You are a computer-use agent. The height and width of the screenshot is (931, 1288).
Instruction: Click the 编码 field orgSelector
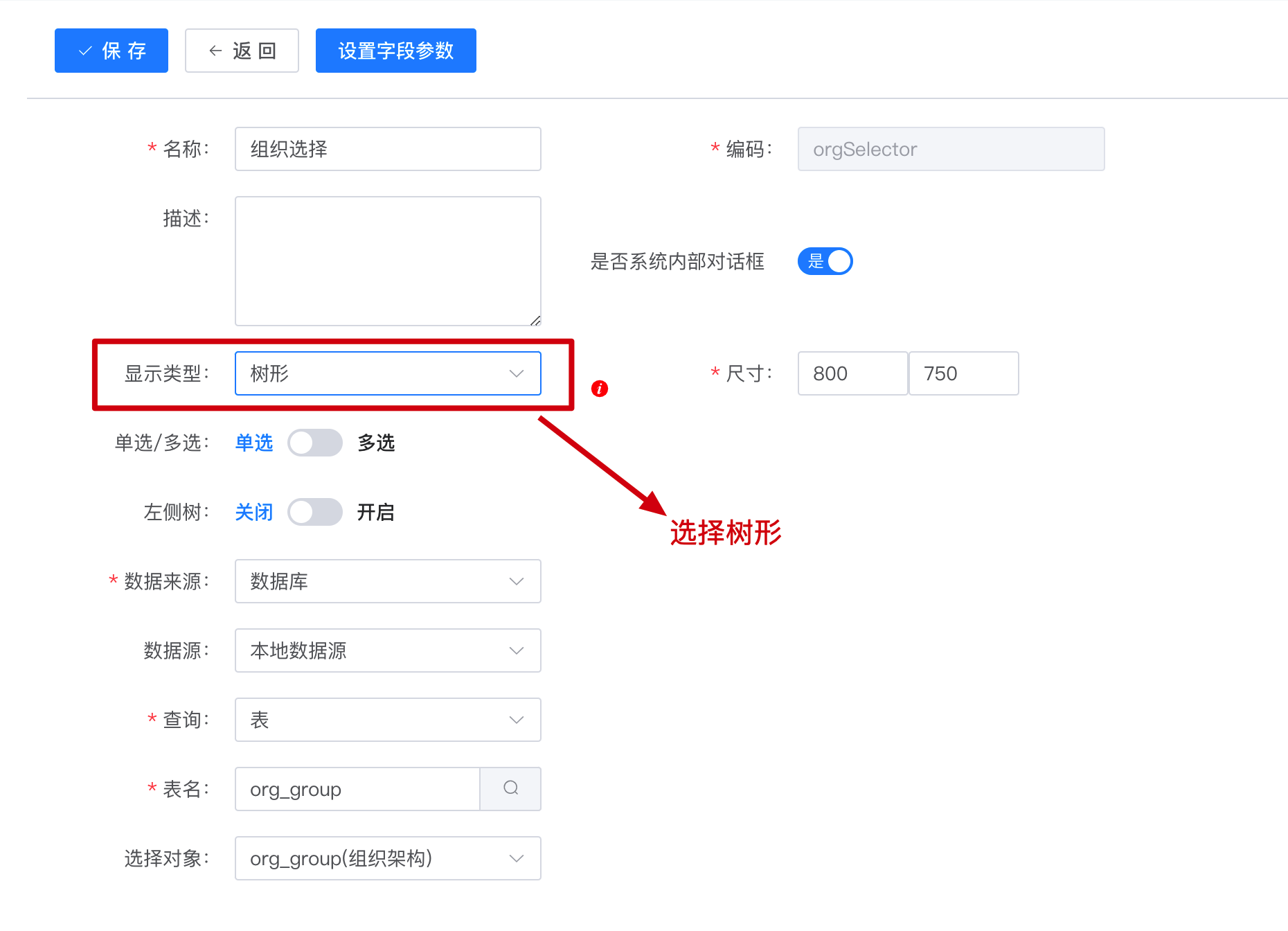pyautogui.click(x=951, y=149)
